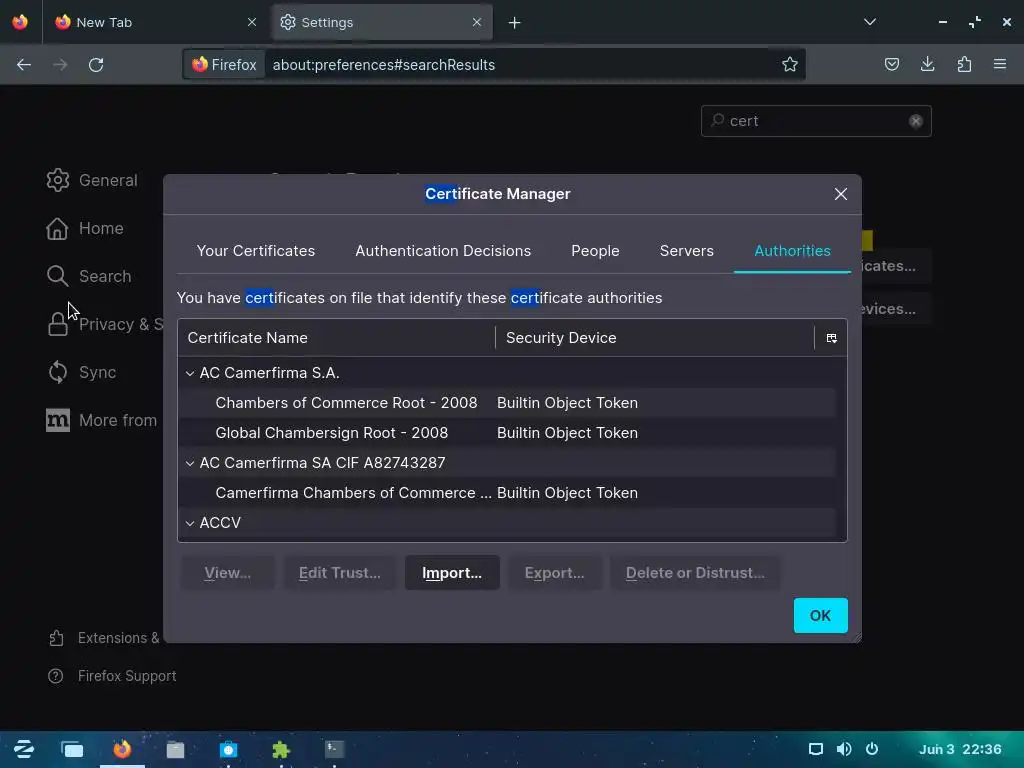This screenshot has height=768, width=1024.
Task: Open a new tab with plus button
Action: pos(515,23)
